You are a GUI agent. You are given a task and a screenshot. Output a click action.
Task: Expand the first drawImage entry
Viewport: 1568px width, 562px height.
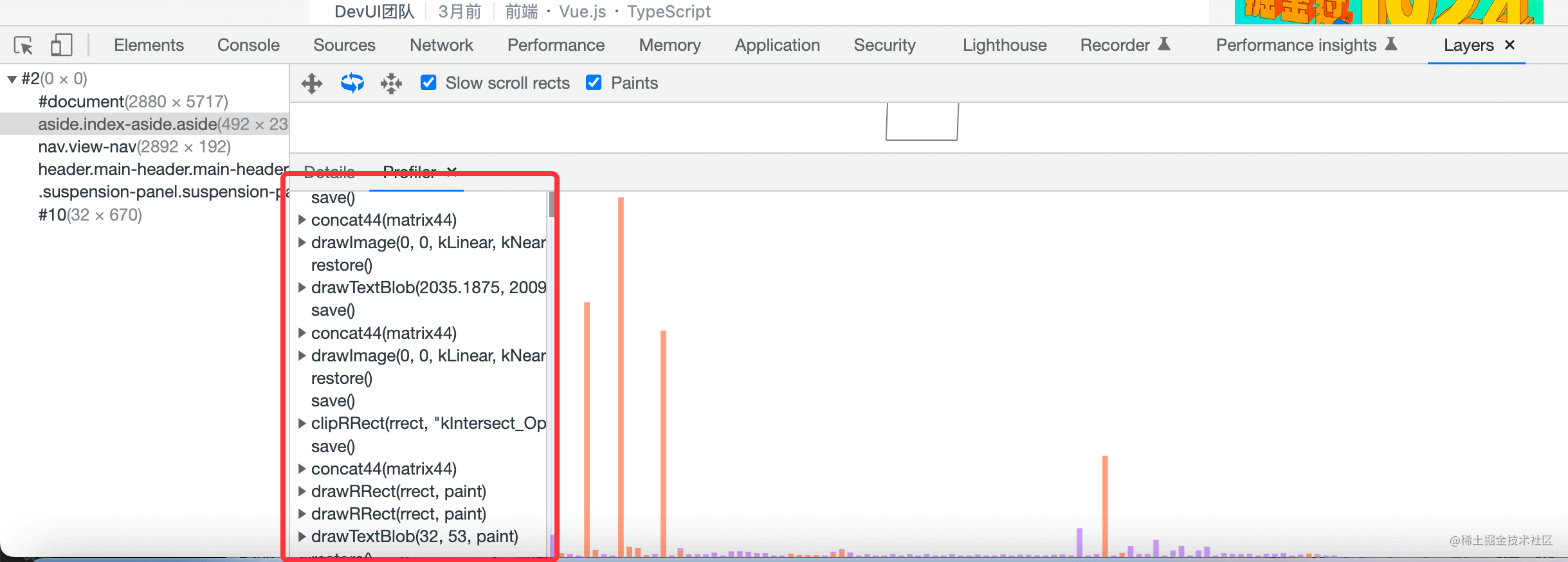tap(302, 242)
